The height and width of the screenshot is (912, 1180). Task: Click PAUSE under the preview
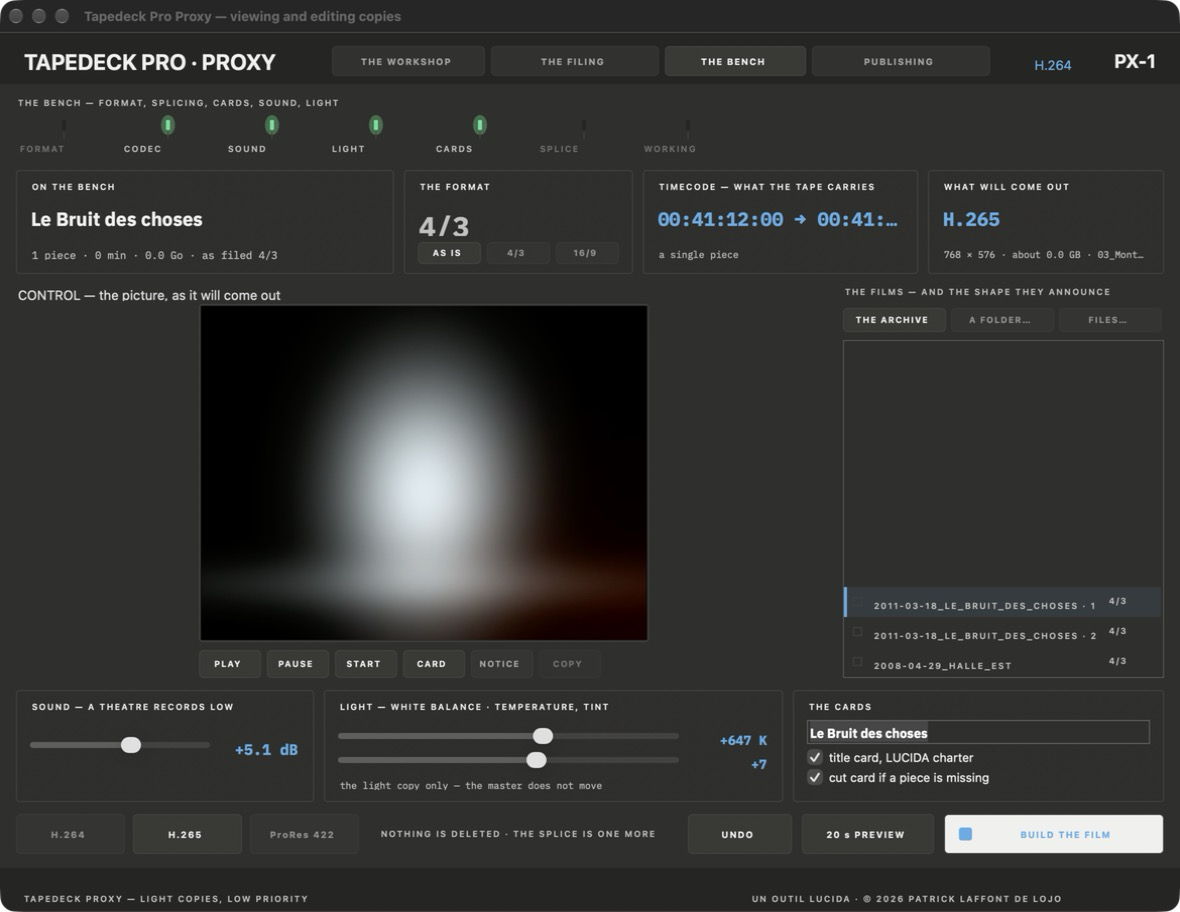tap(297, 664)
